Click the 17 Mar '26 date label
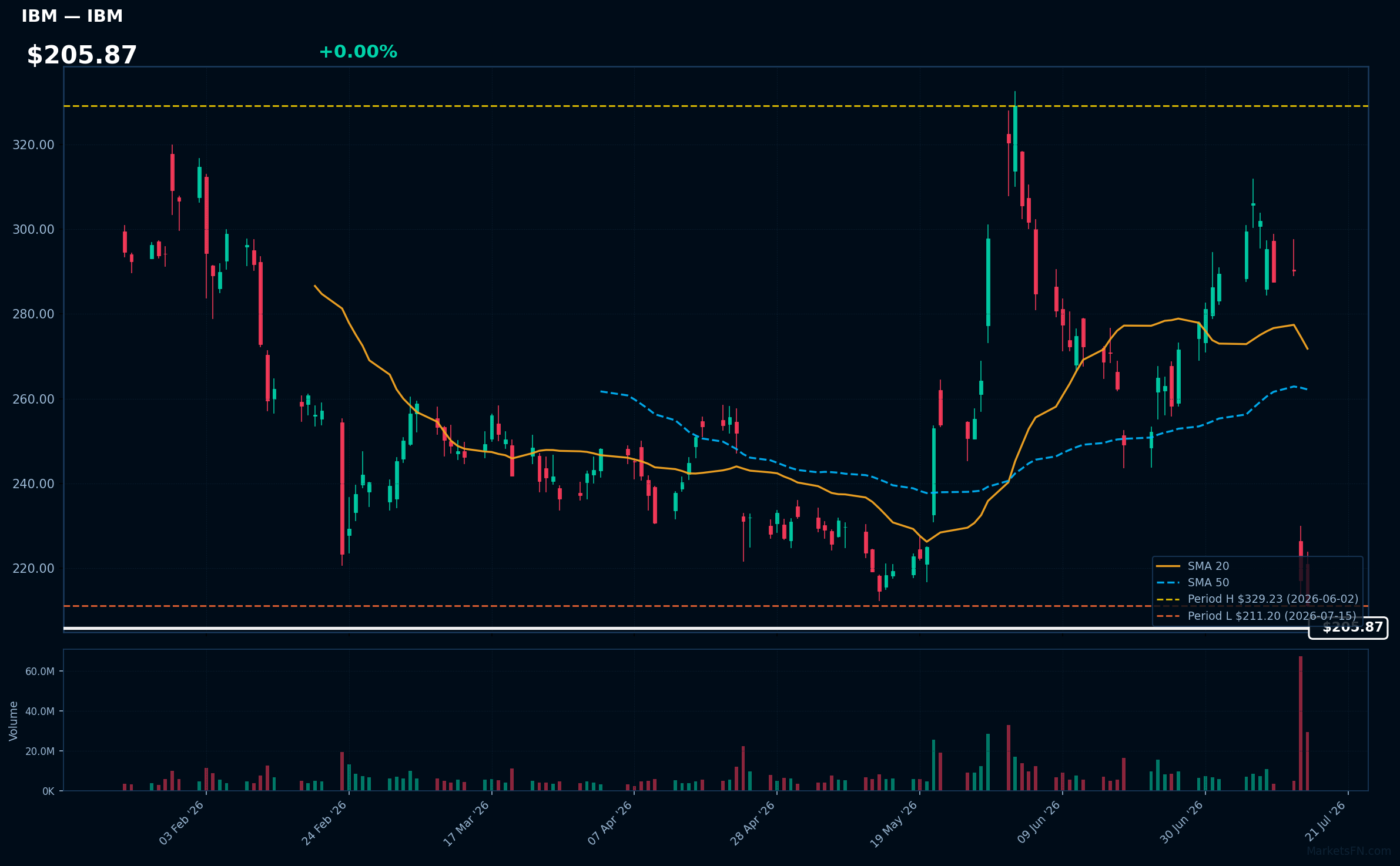The height and width of the screenshot is (866, 1400). (467, 823)
